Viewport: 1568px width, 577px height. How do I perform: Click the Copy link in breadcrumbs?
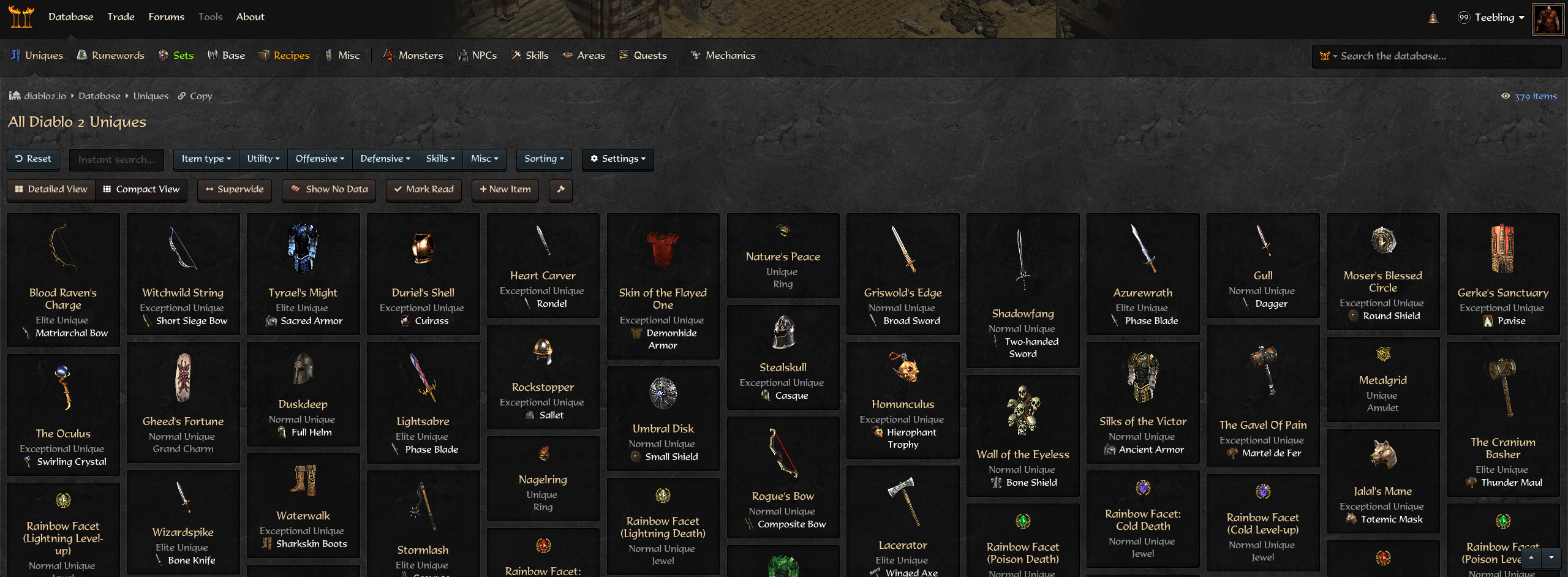195,96
